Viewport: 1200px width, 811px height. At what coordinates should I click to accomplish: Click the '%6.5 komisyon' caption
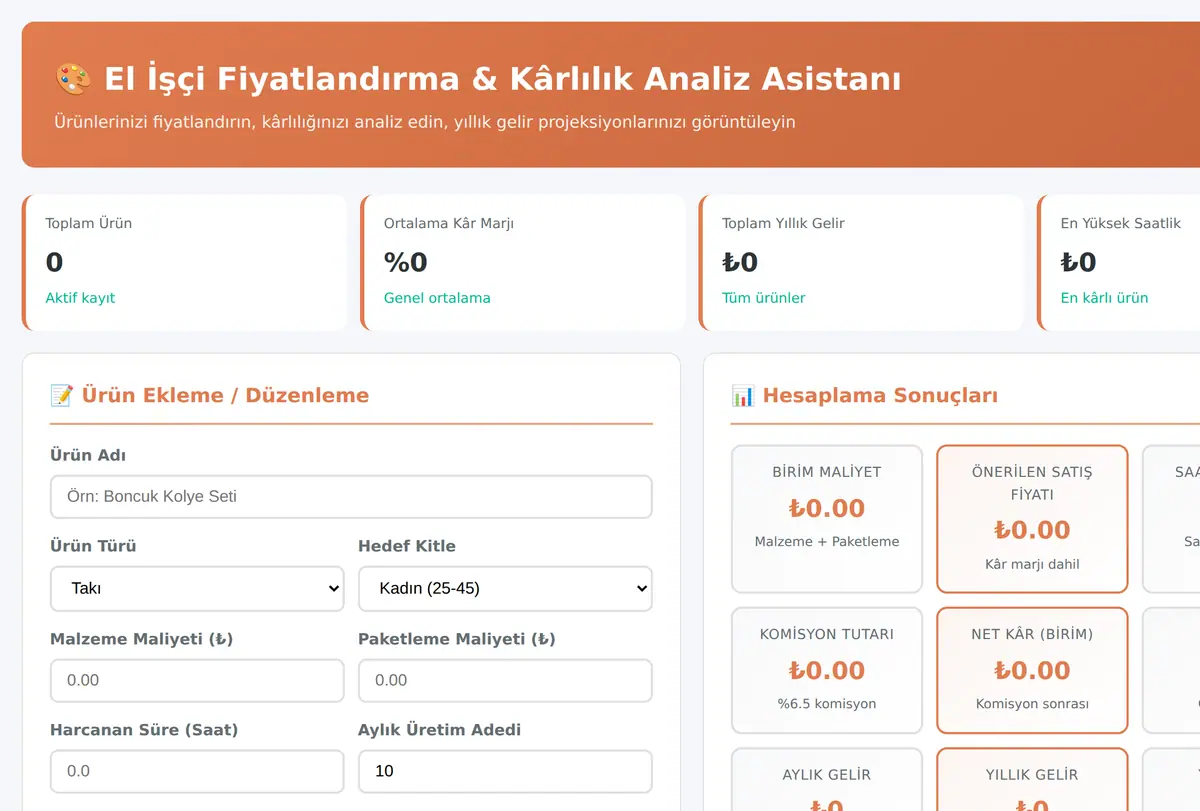coord(827,704)
